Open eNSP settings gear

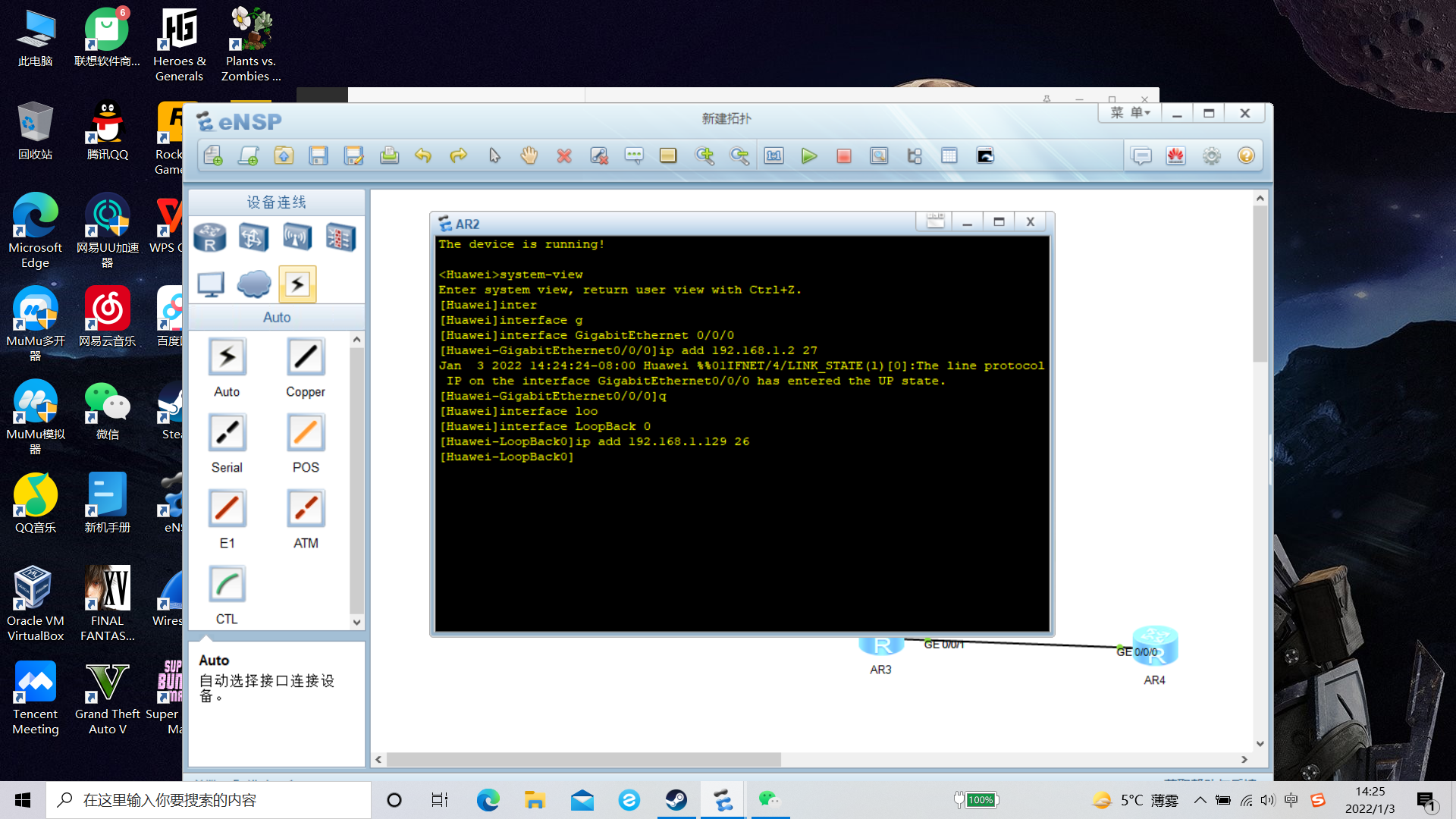(x=1212, y=155)
